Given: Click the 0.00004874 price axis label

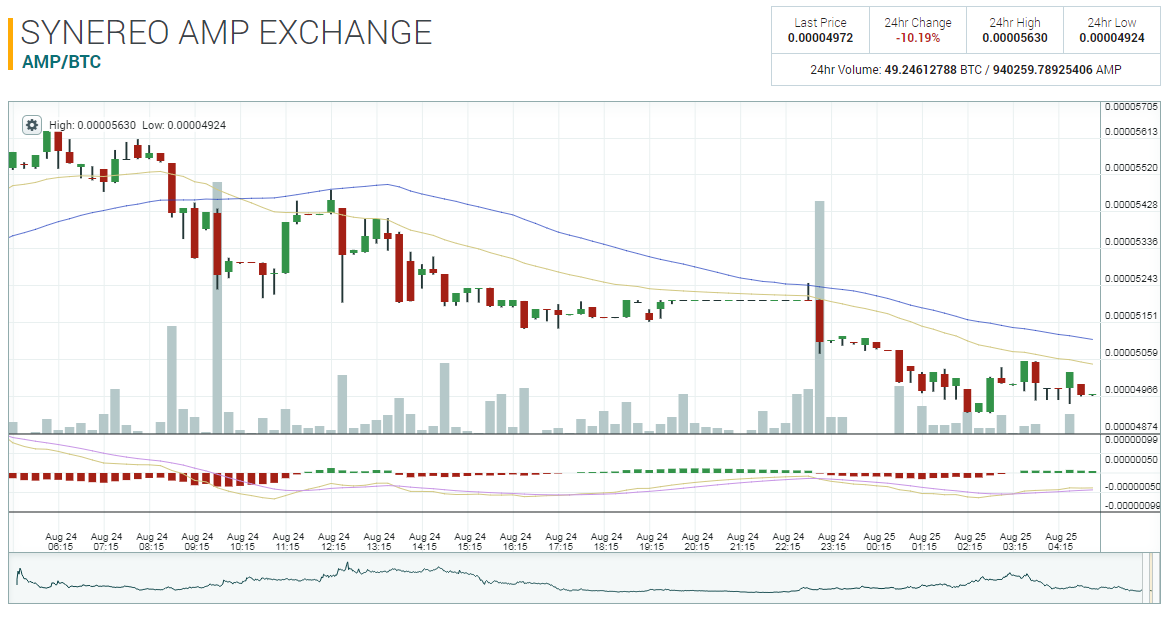Looking at the screenshot, I should click(x=1131, y=427).
